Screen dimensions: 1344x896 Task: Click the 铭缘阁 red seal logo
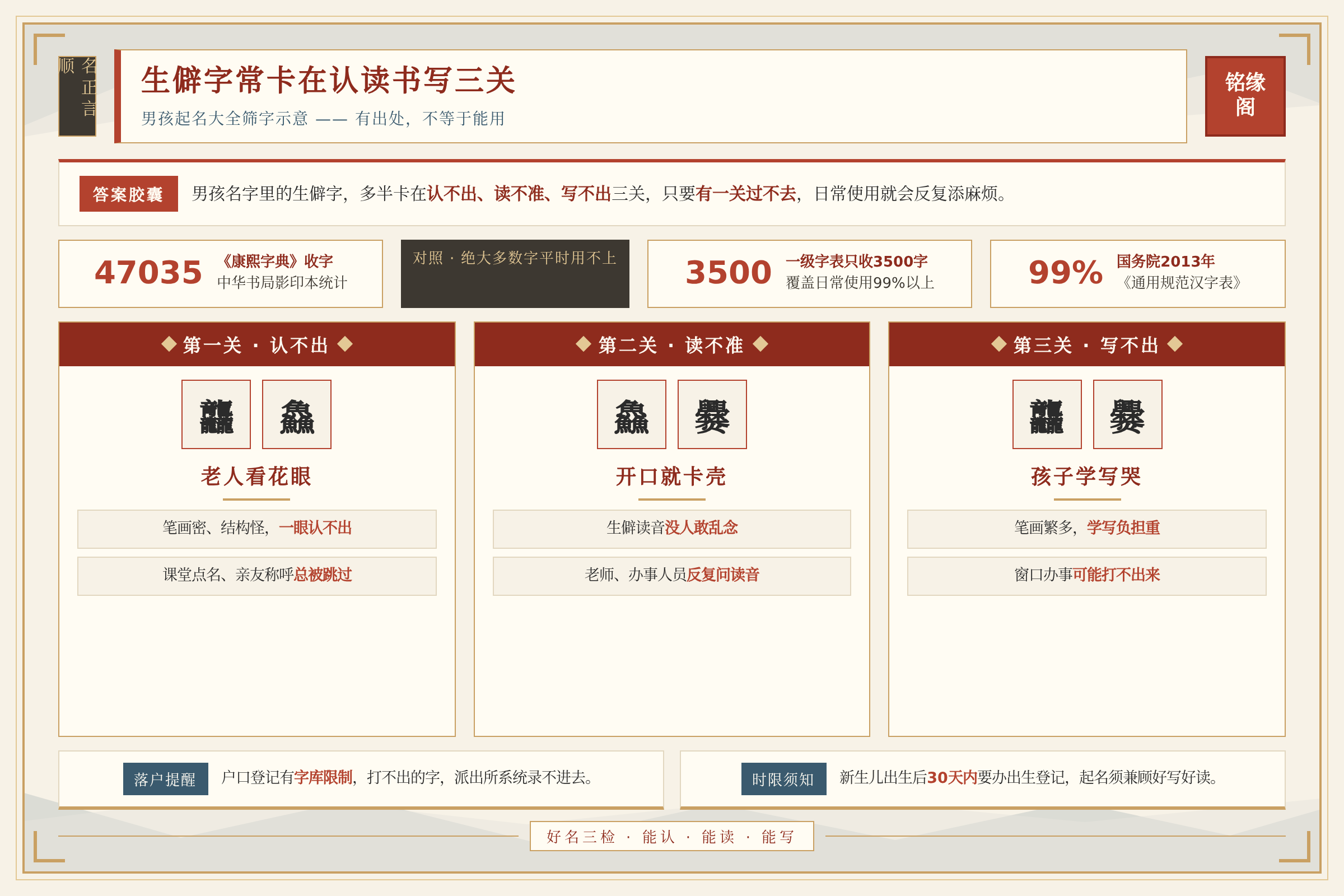point(1244,96)
